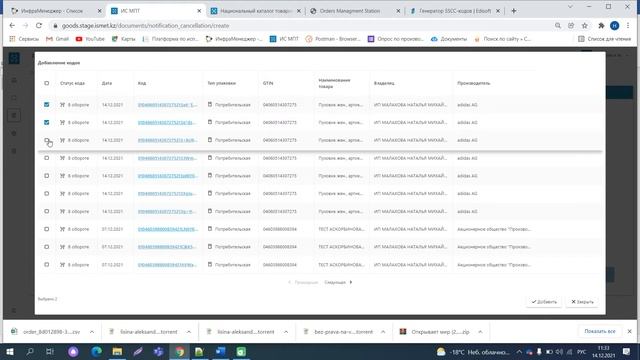This screenshot has width=640, height=360.
Task: Open File Explorer from taskbar
Action: tap(117, 351)
